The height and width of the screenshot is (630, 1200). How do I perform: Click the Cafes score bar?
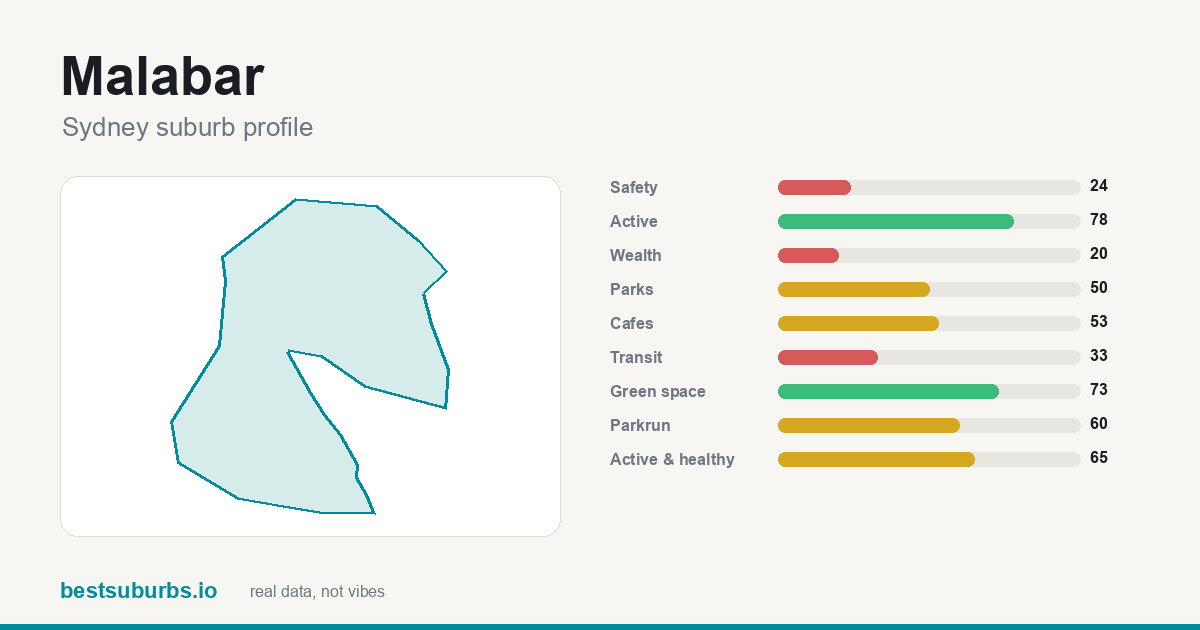929,323
